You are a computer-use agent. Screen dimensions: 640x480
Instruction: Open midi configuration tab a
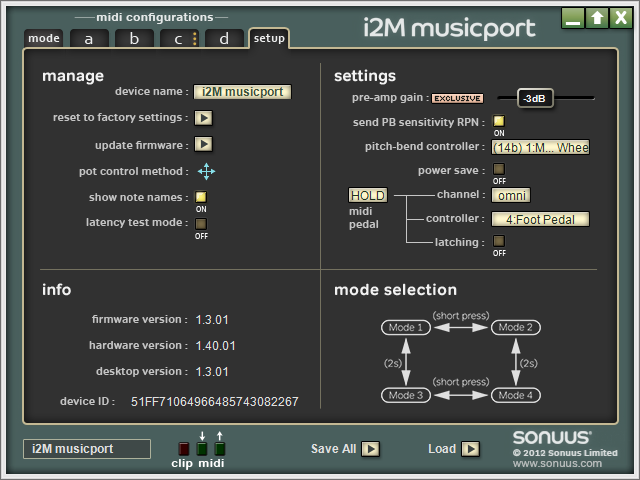(89, 38)
